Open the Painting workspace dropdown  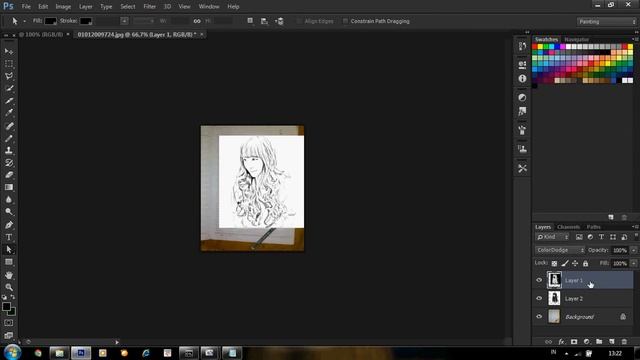coord(607,22)
